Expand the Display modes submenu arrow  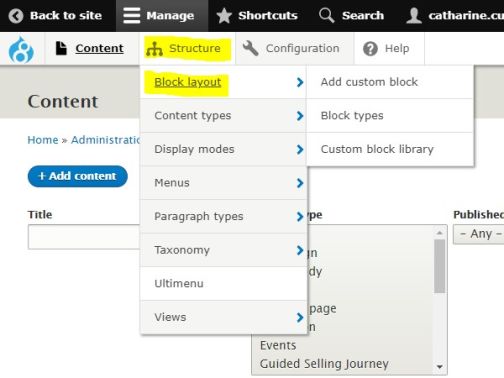click(x=300, y=149)
